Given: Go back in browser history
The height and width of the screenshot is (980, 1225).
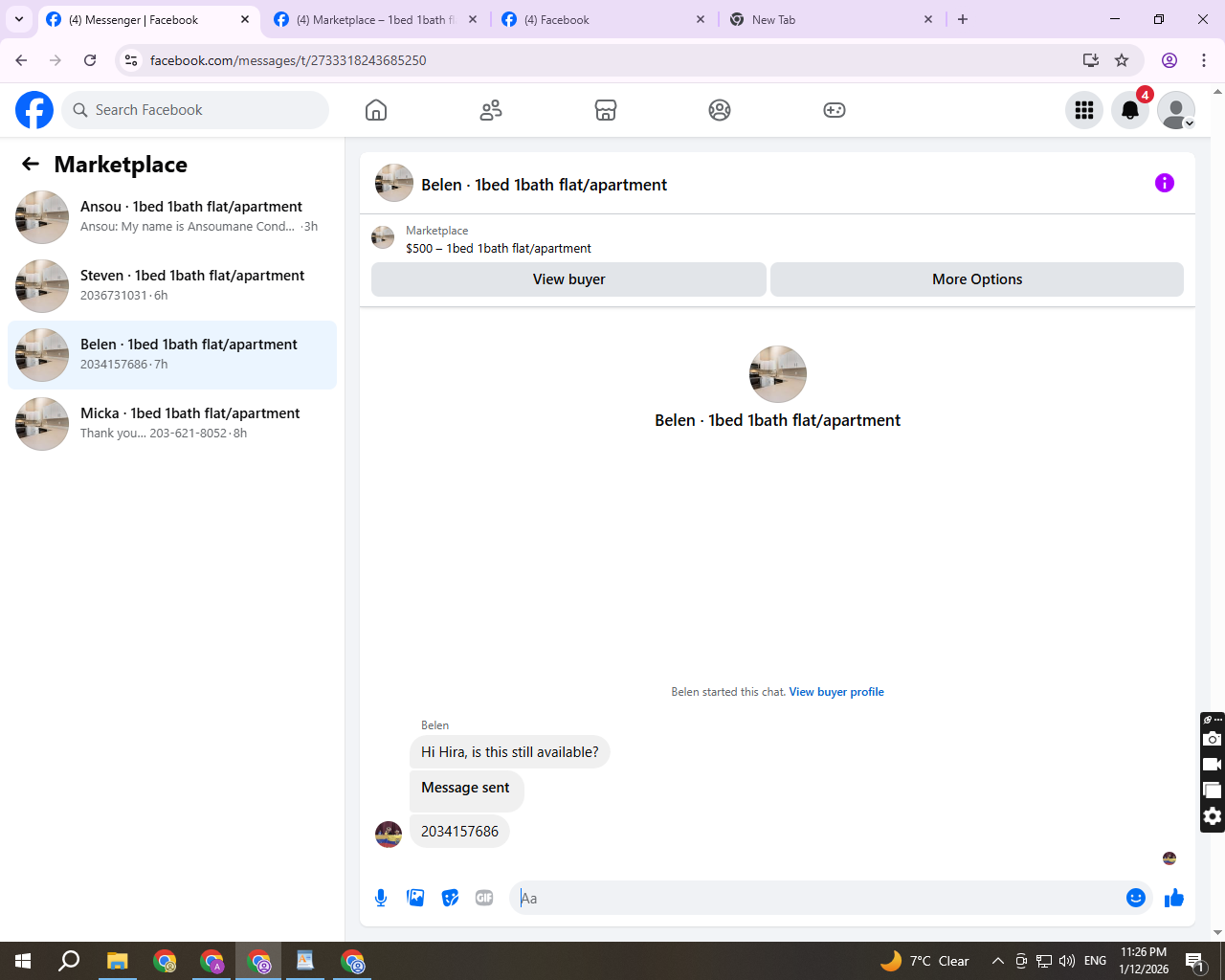Looking at the screenshot, I should (x=21, y=60).
